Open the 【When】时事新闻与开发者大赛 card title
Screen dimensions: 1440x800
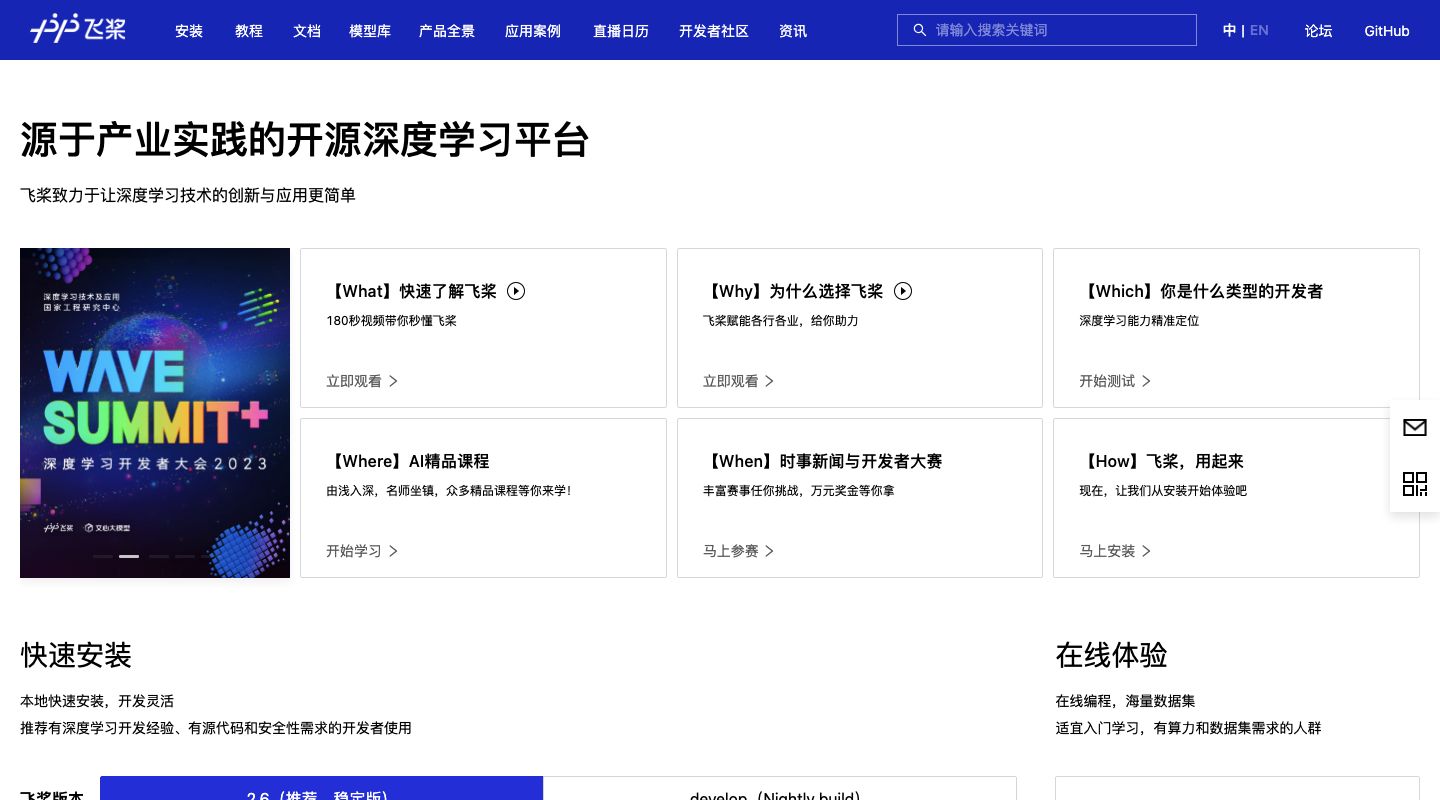[823, 461]
